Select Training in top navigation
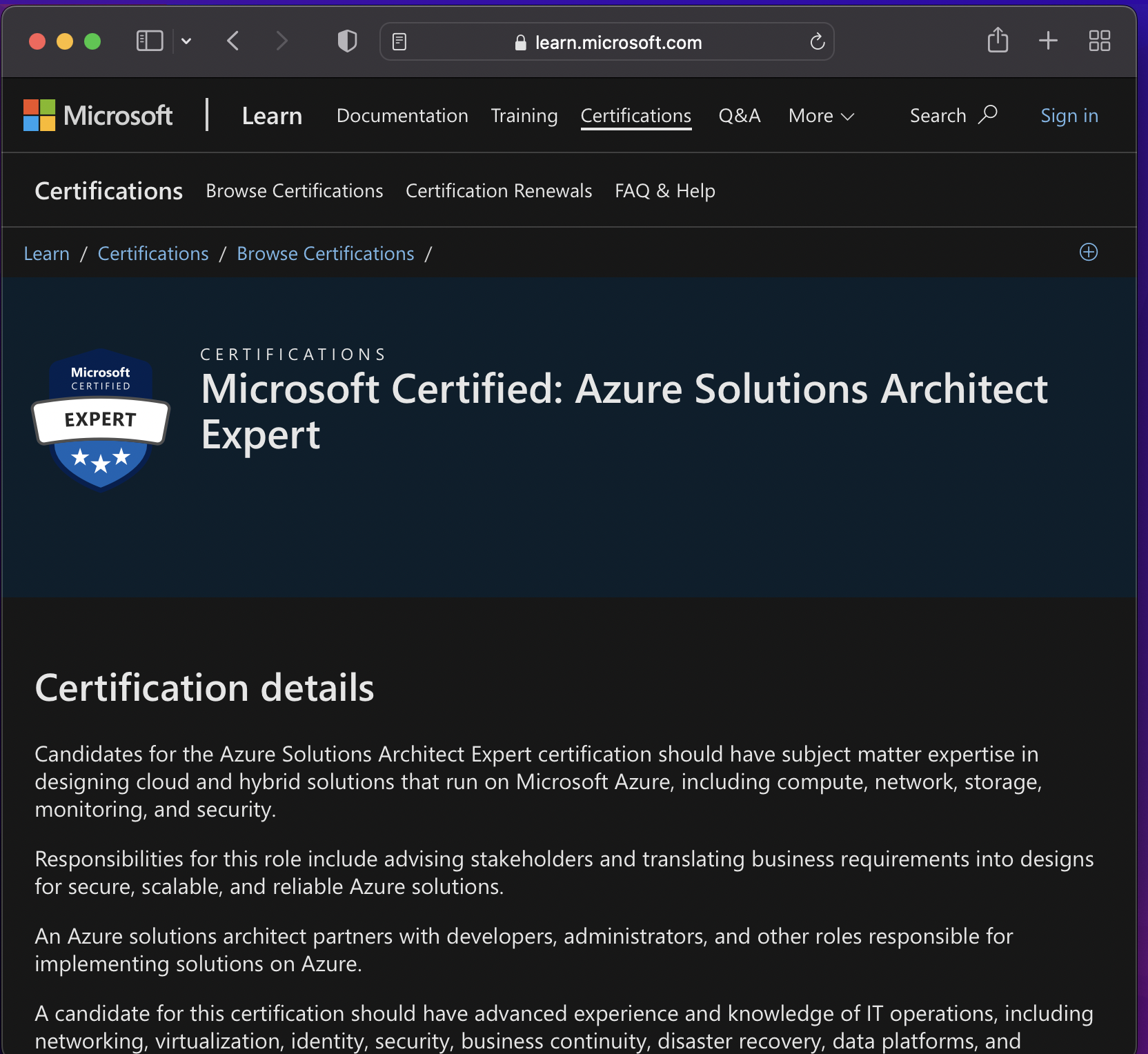Image resolution: width=1148 pixels, height=1054 pixels. pos(524,116)
